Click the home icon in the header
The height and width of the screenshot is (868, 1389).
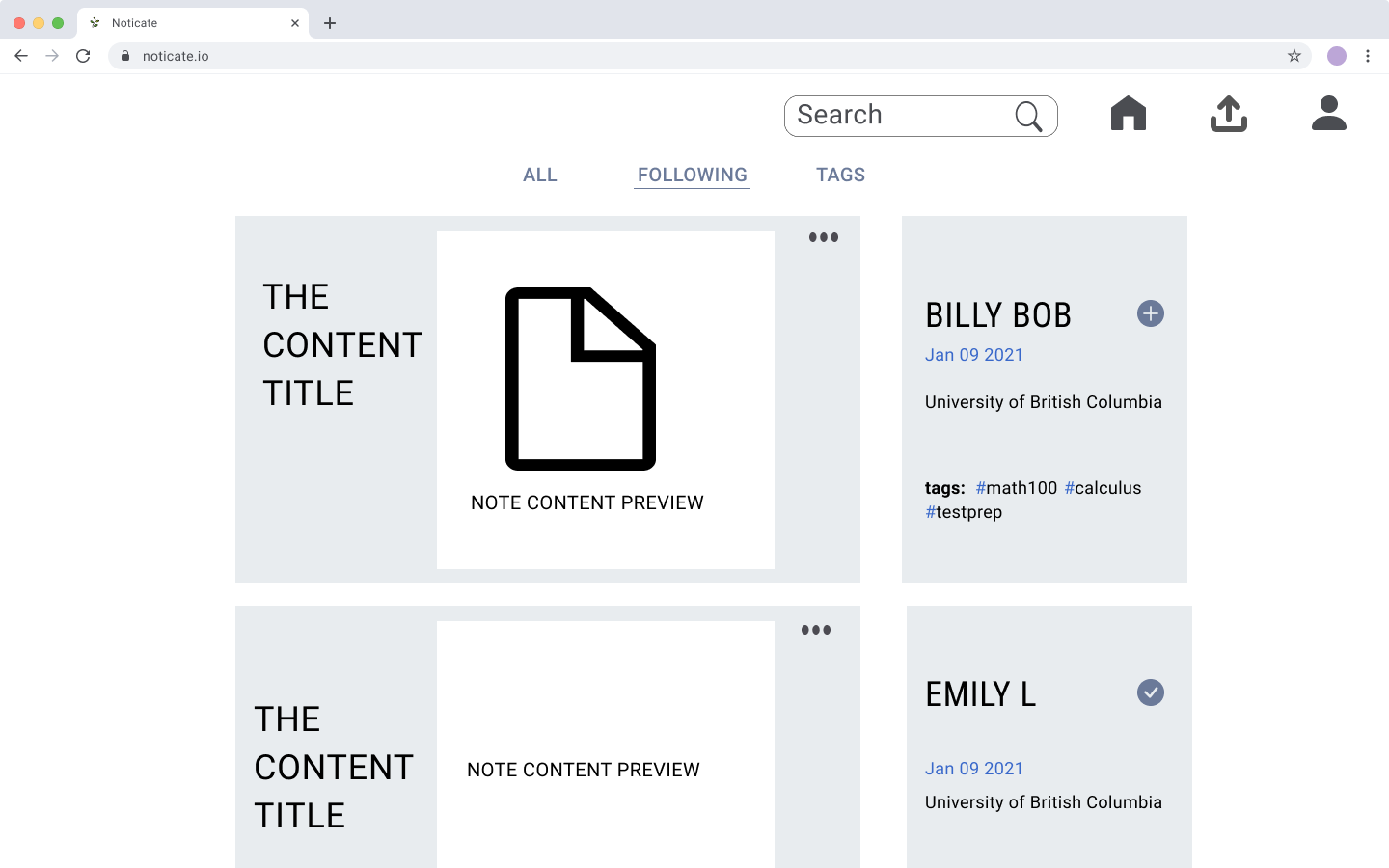tap(1128, 113)
